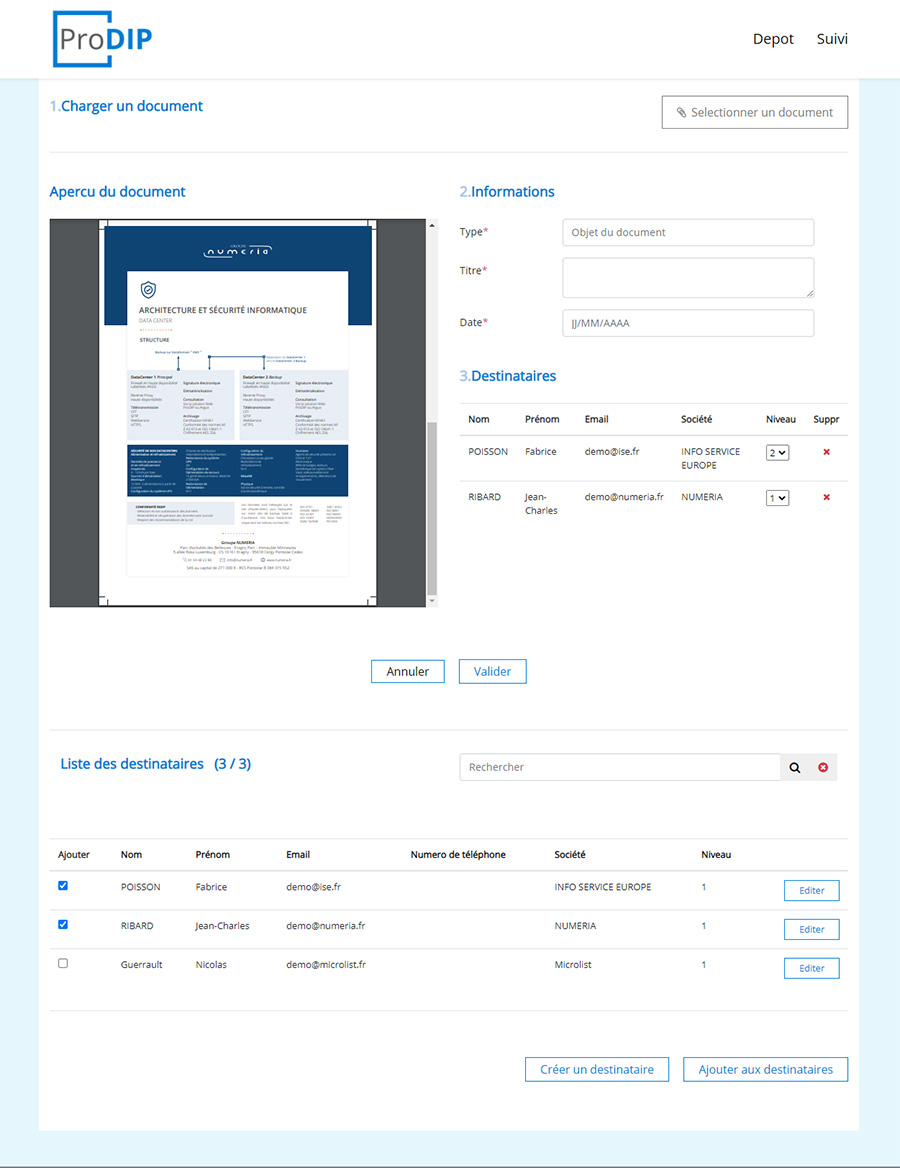Open the Niveau dropdown for RIBARD
This screenshot has width=900, height=1168.
point(777,497)
